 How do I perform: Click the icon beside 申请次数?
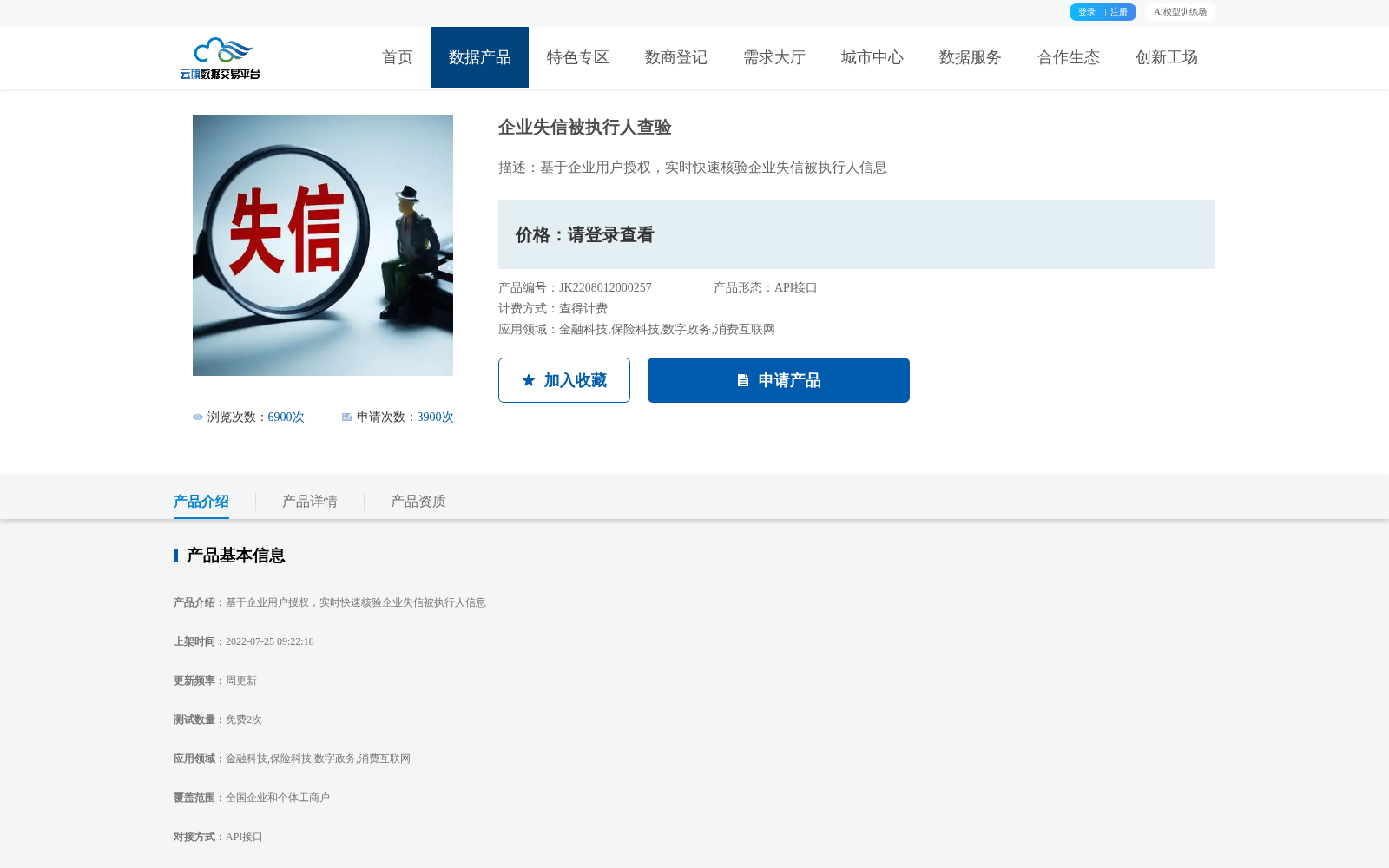click(347, 418)
